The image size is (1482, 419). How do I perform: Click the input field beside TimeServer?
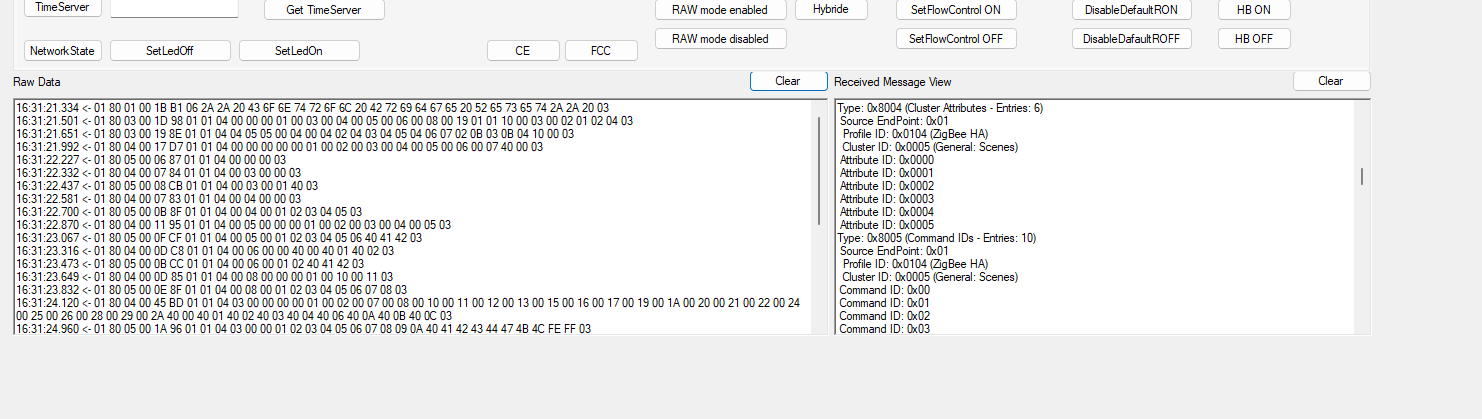(x=174, y=8)
